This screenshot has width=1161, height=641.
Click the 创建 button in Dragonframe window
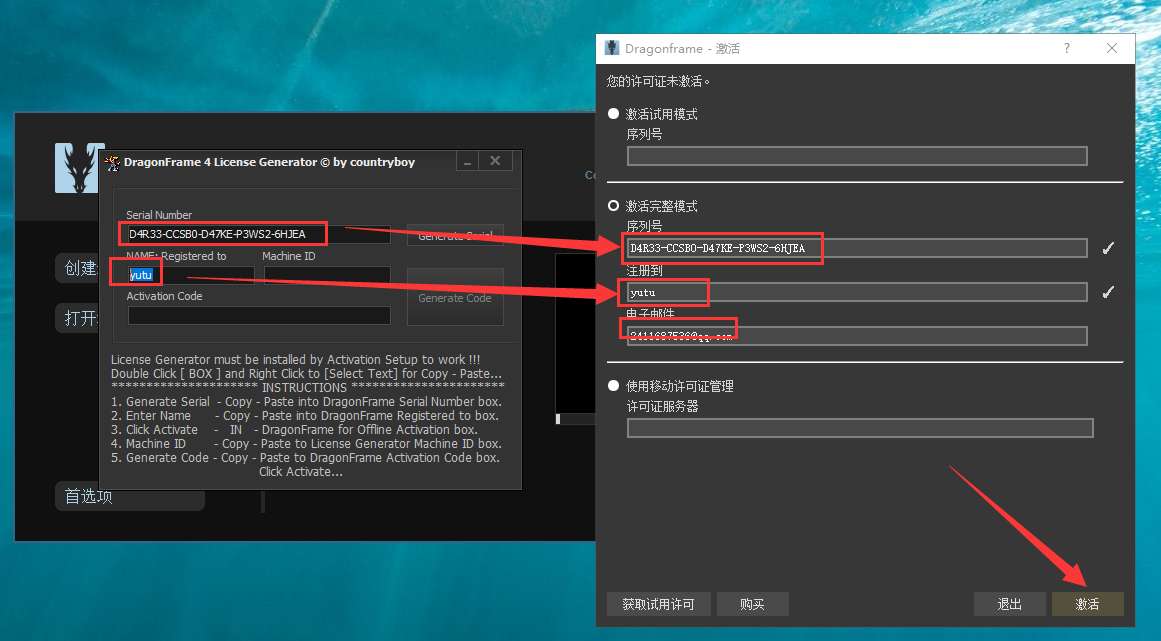click(78, 268)
